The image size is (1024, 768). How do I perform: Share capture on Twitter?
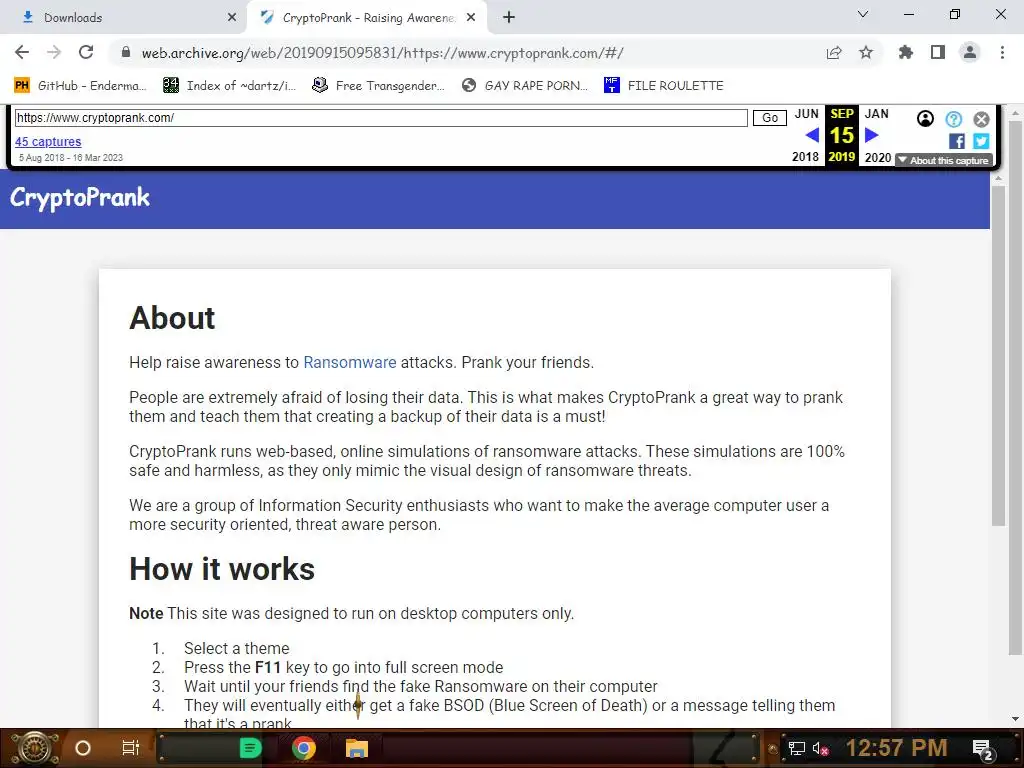[981, 141]
